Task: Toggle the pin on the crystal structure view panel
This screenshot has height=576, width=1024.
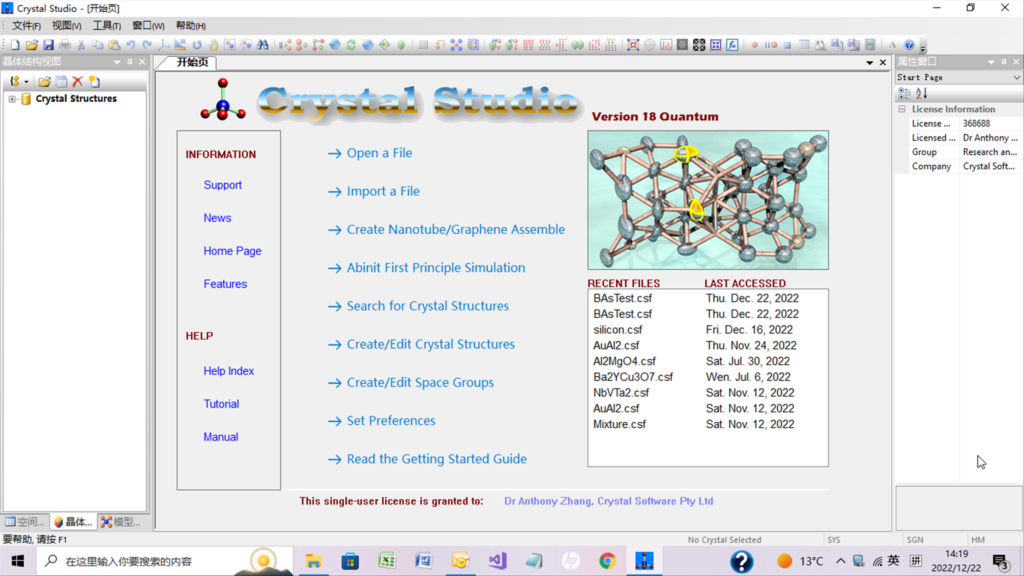Action: 130,62
